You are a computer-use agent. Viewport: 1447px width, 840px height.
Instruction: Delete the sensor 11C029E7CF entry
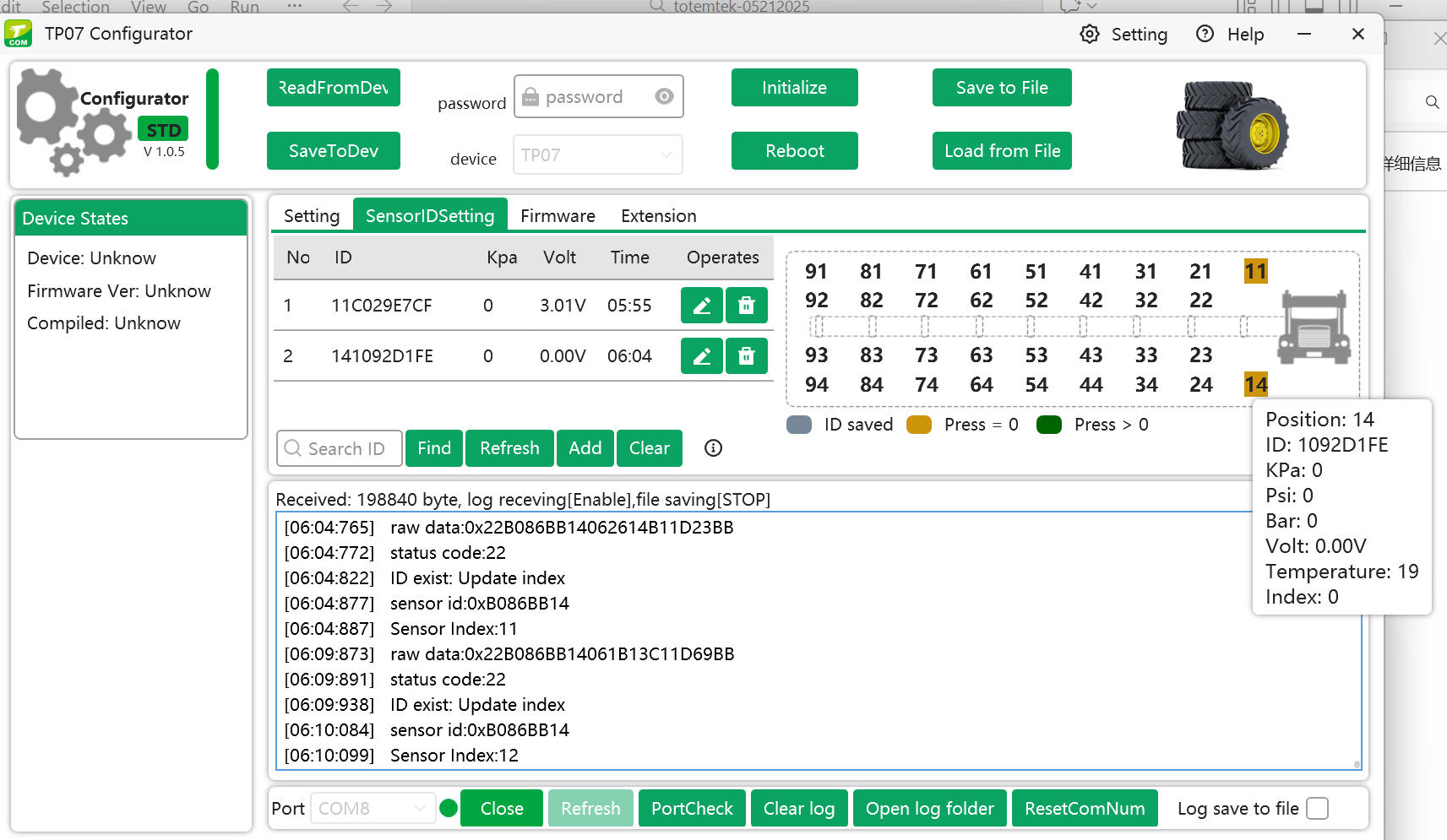(746, 305)
